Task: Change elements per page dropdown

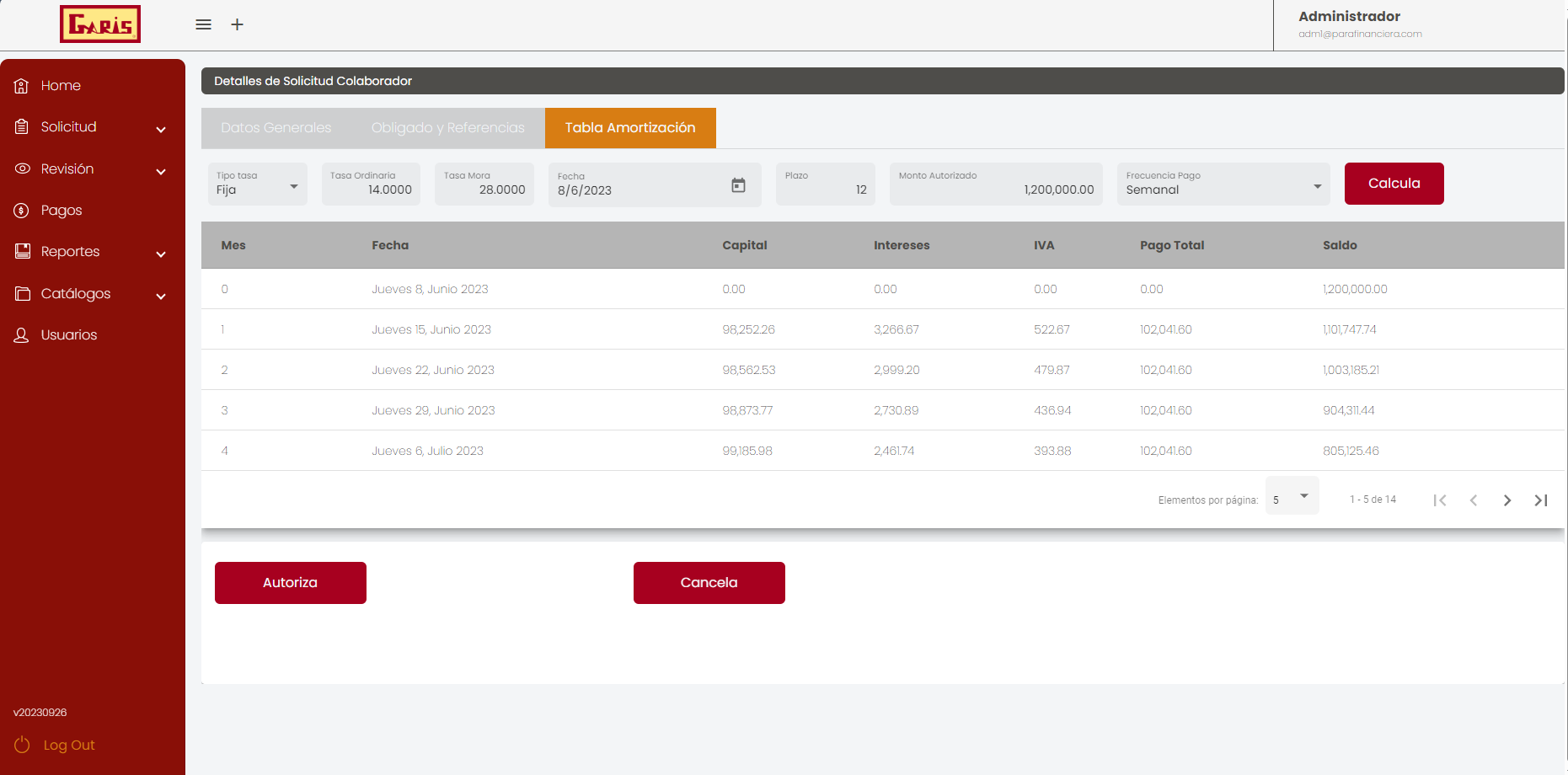Action: coord(1291,498)
